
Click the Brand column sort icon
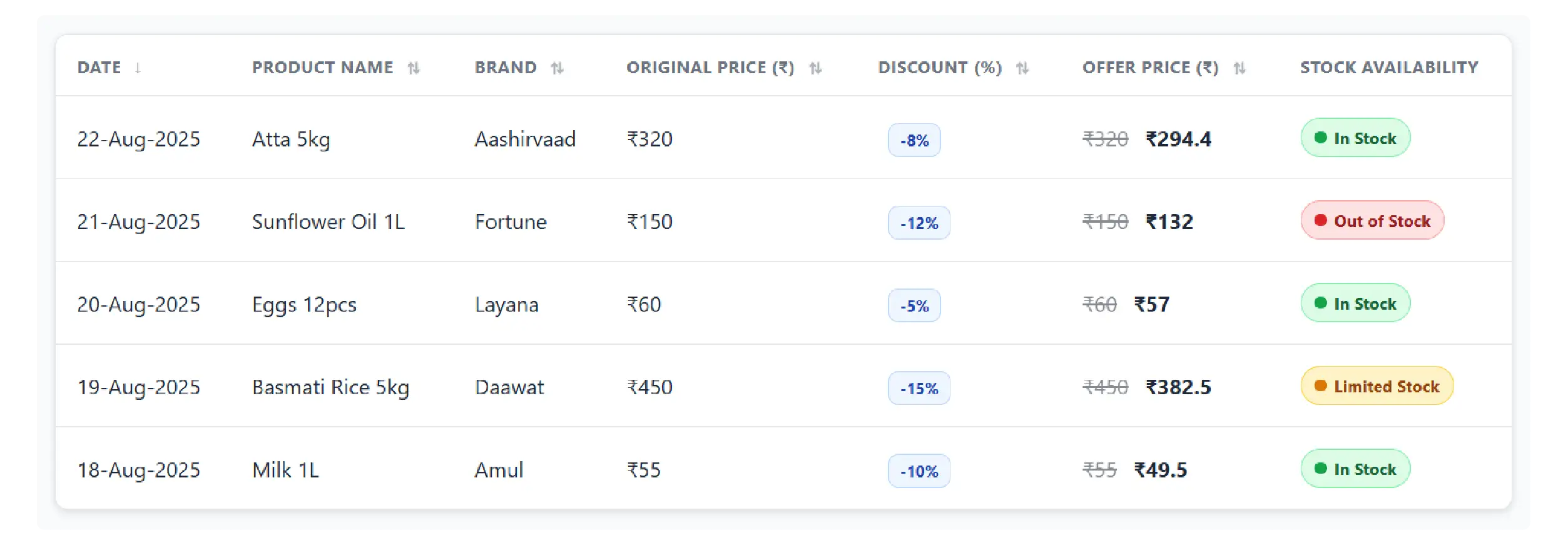(557, 68)
